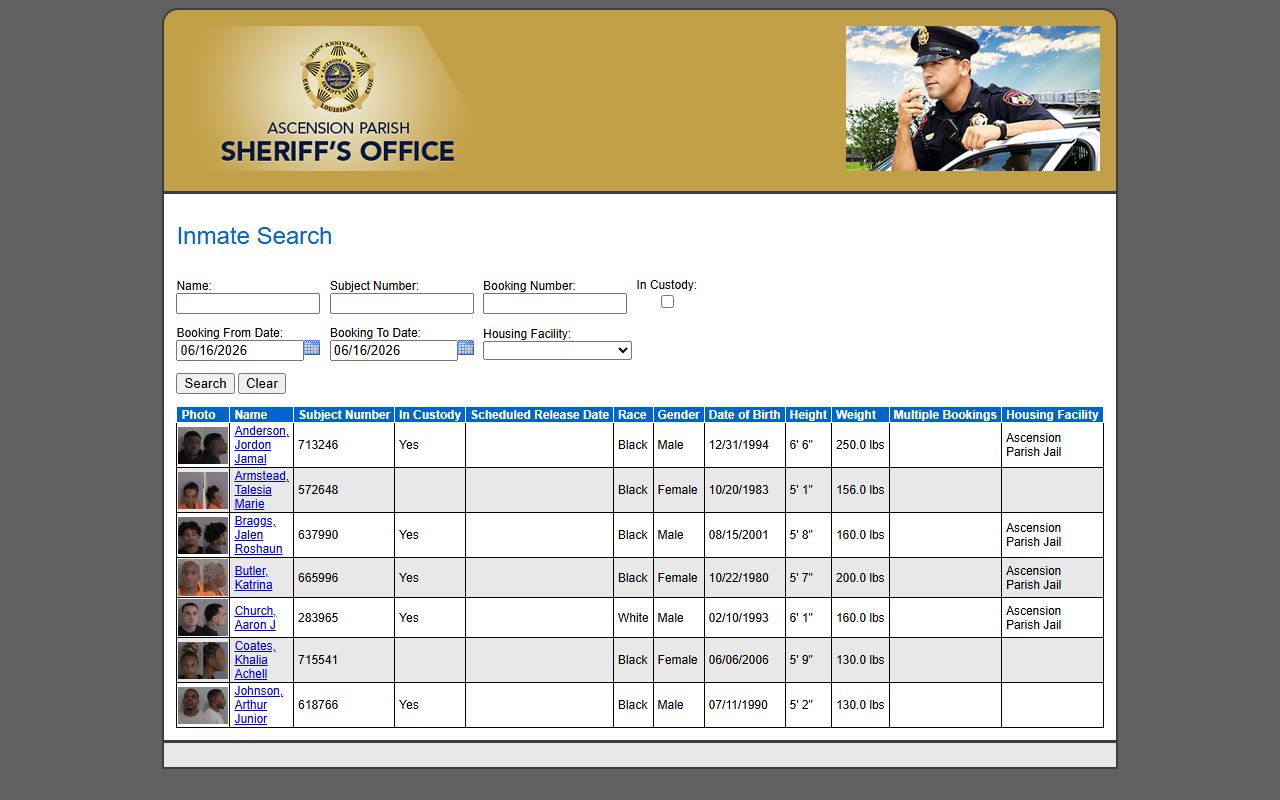The image size is (1280, 800).
Task: Click Katrina Butler's mugshot thumbnail
Action: tap(203, 578)
